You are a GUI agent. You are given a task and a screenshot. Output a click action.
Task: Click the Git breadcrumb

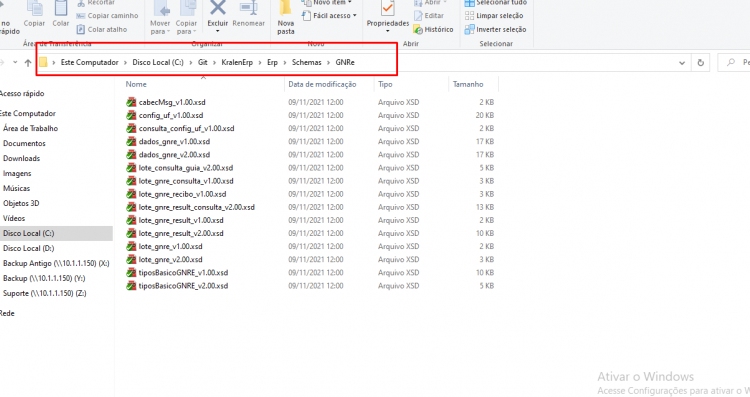pyautogui.click(x=203, y=62)
